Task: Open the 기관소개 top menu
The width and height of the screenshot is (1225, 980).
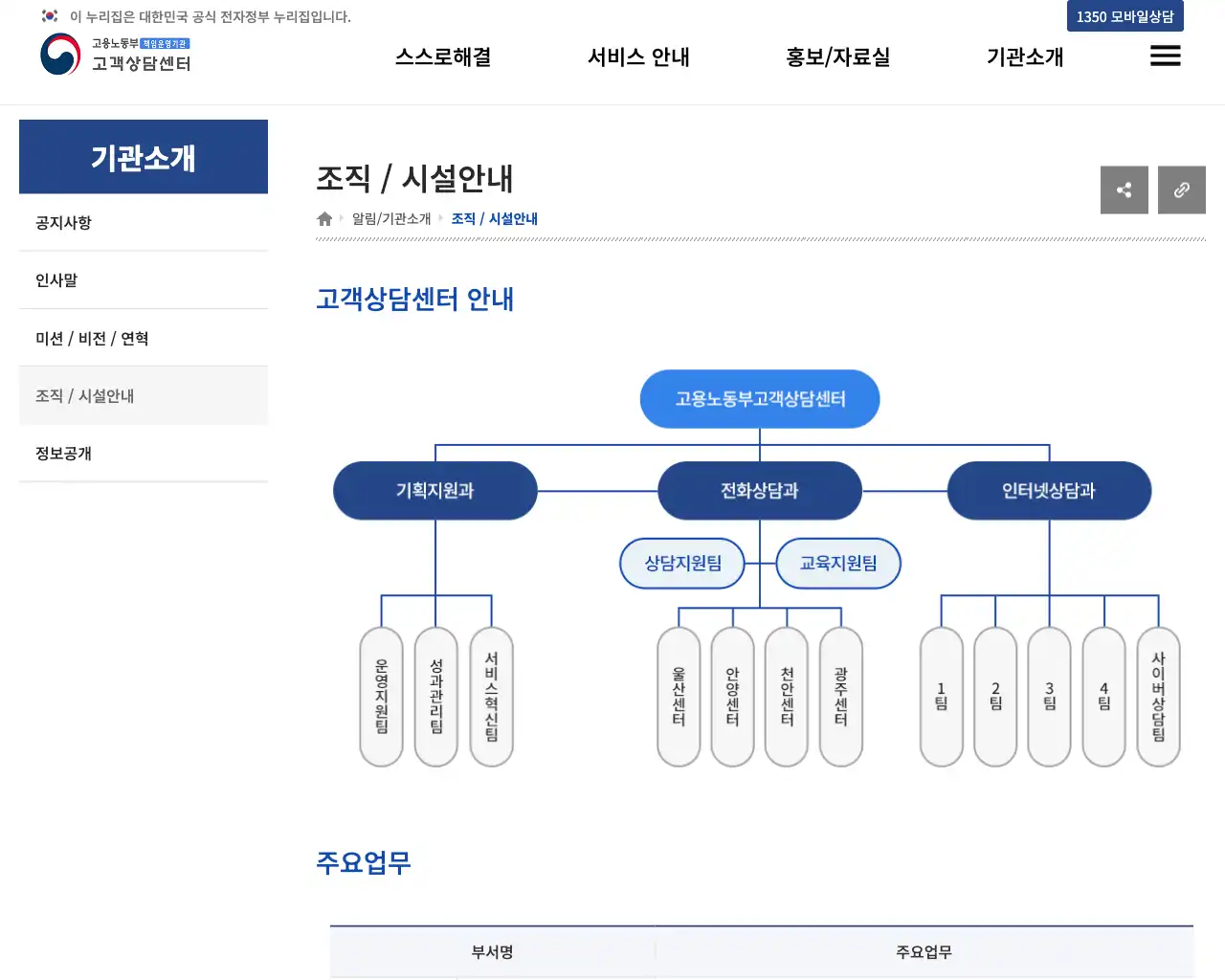Action: click(x=1025, y=57)
